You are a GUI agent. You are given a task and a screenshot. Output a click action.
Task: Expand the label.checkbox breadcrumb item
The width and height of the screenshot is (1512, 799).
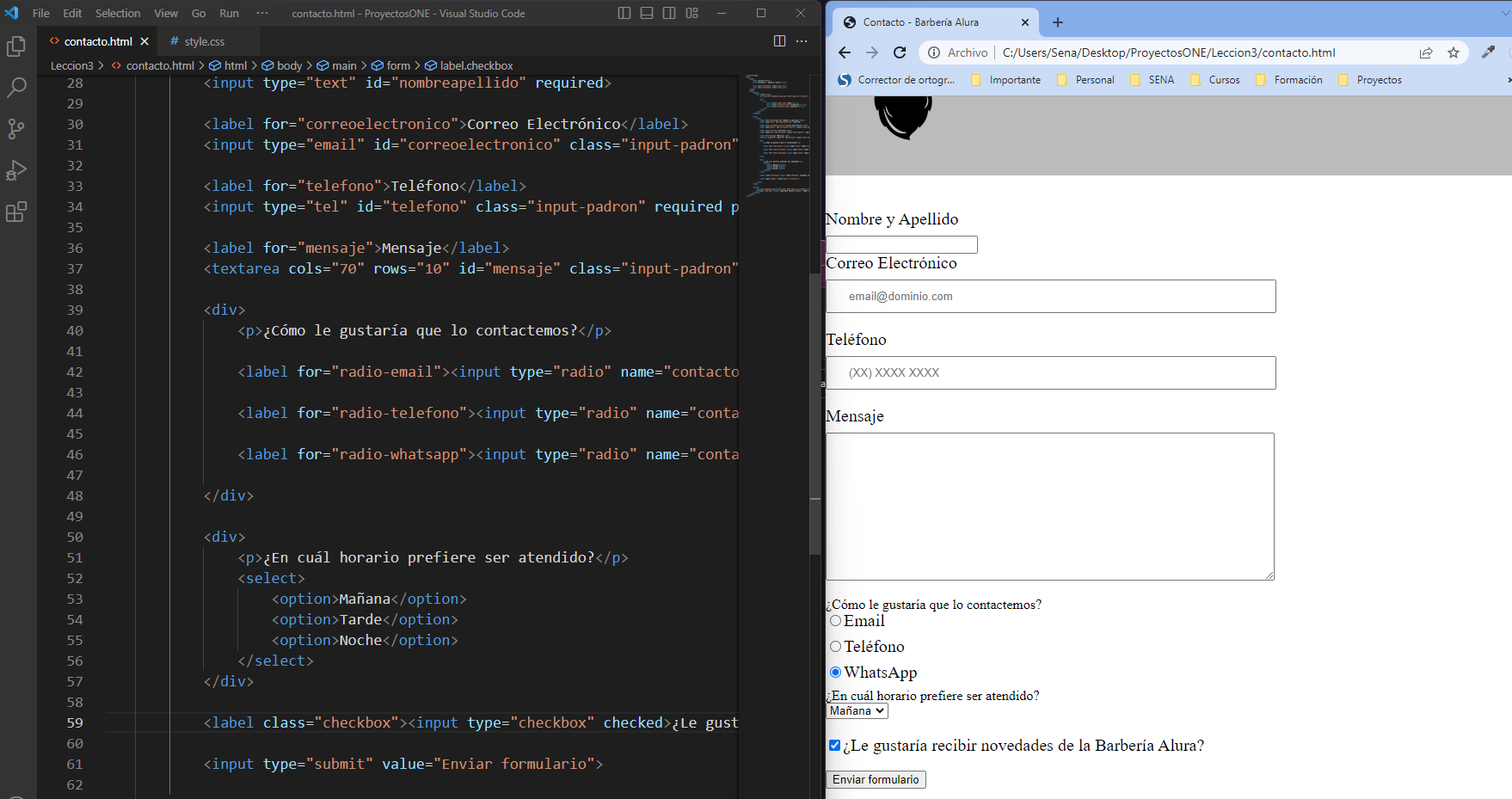tap(469, 65)
